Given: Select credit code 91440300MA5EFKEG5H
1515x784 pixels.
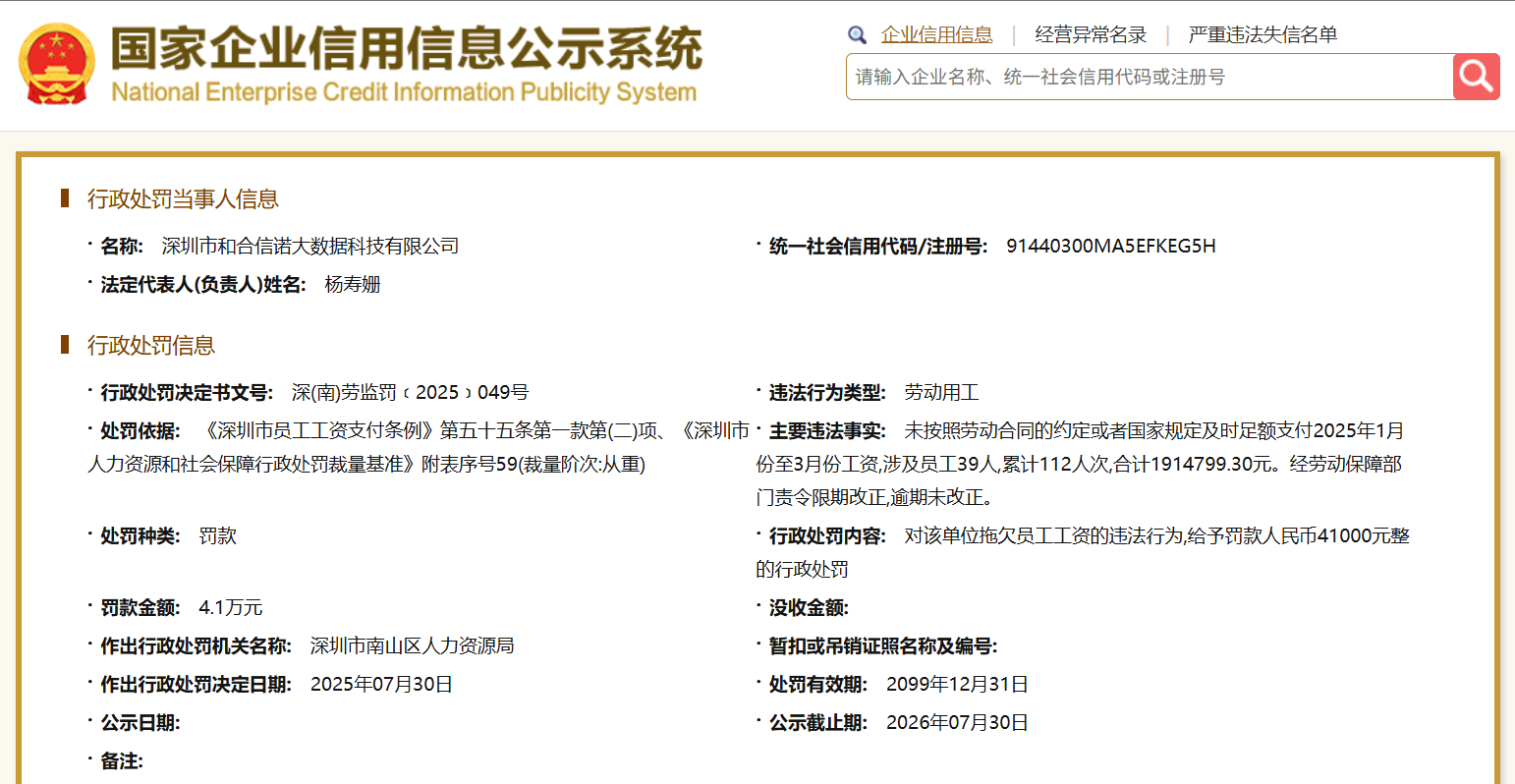Looking at the screenshot, I should tap(1111, 246).
